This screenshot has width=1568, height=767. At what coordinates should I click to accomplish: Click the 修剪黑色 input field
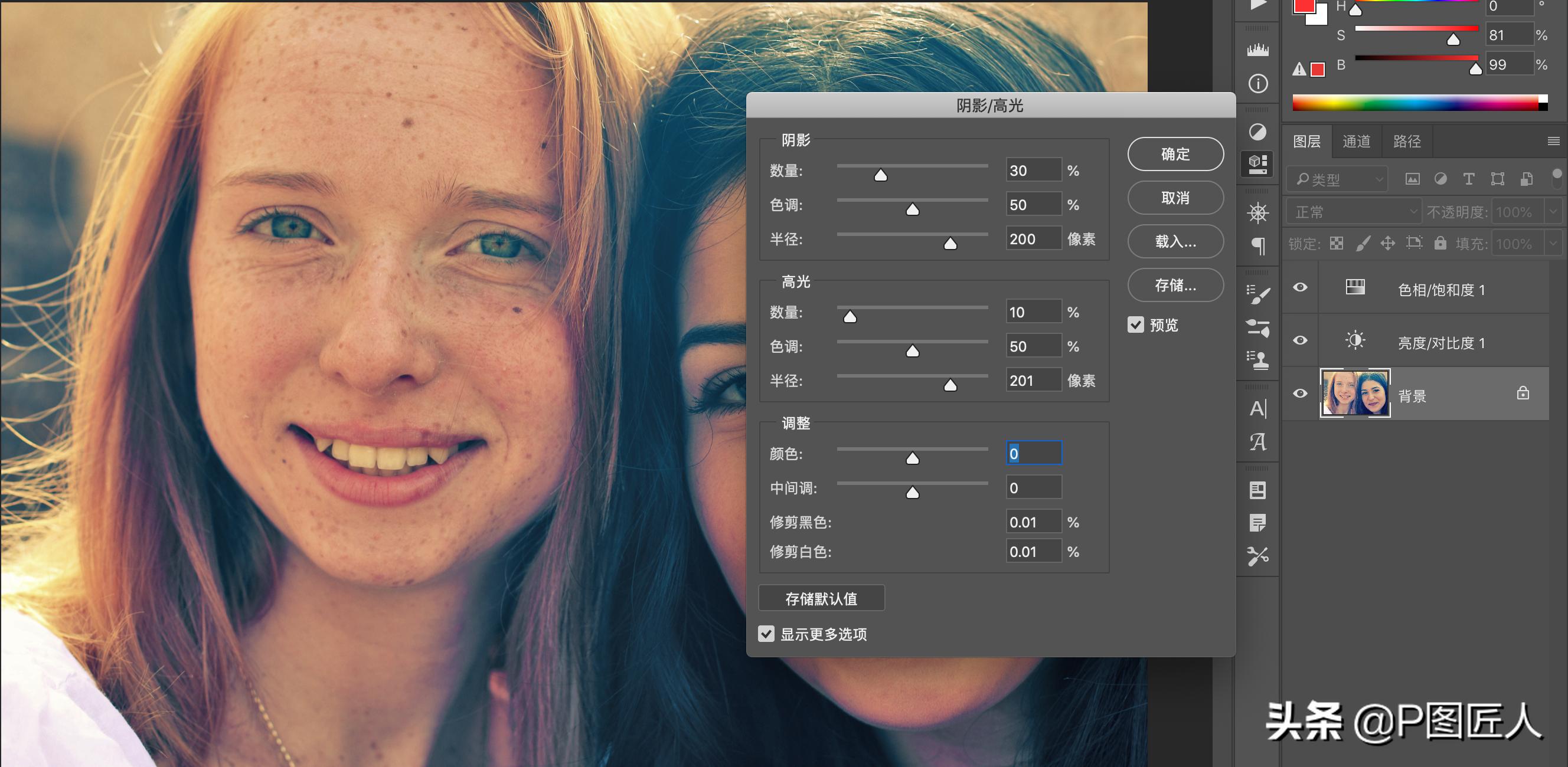click(x=1033, y=522)
